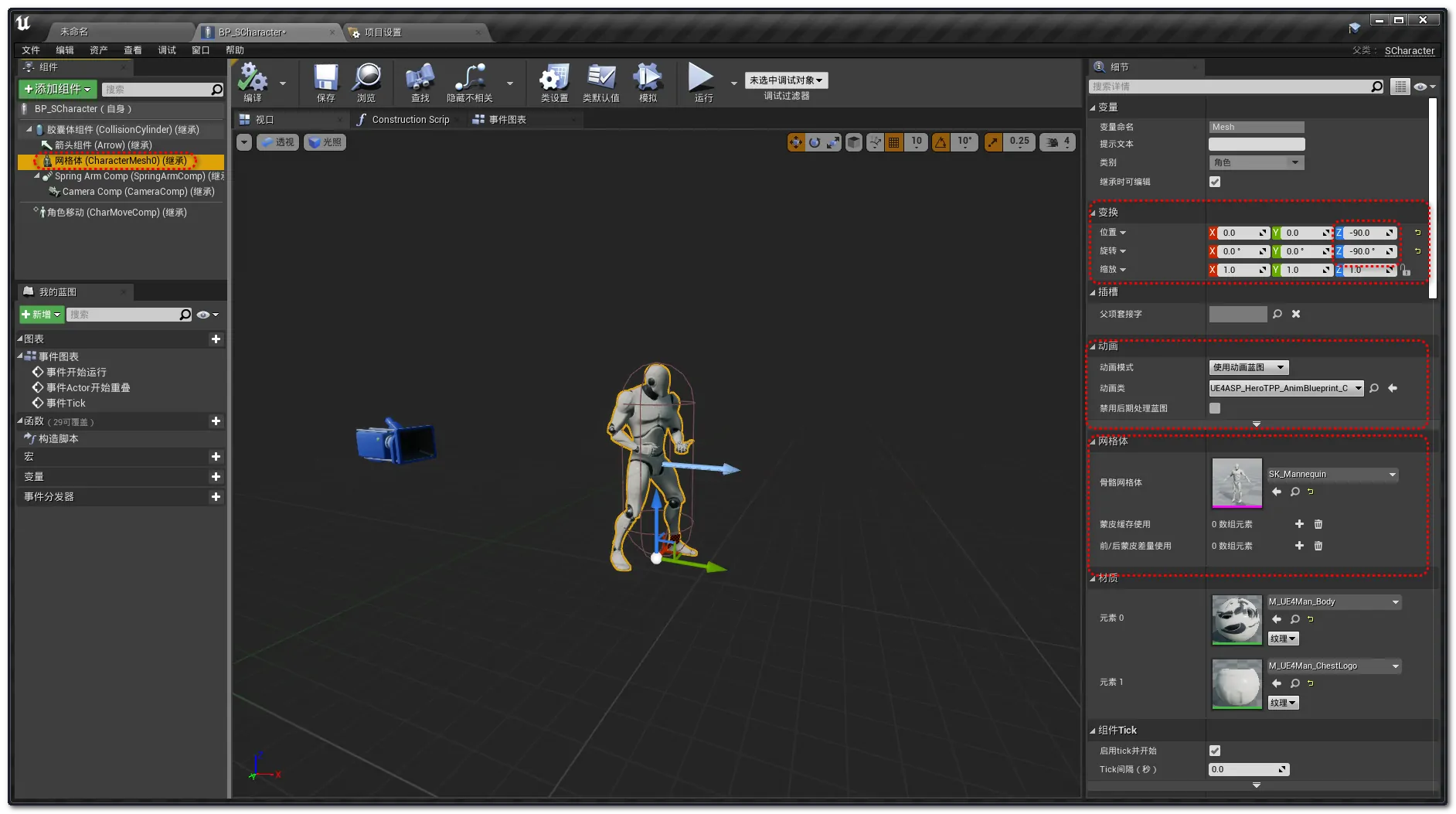Open the SK_Mannequin mesh dropdown

1333,474
